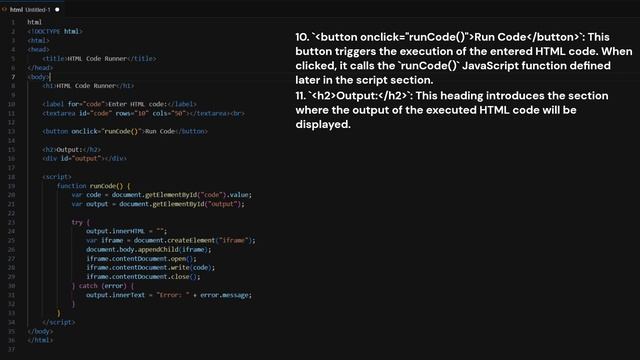Click the highlighted line number 7
640x360 pixels.
tap(13, 77)
